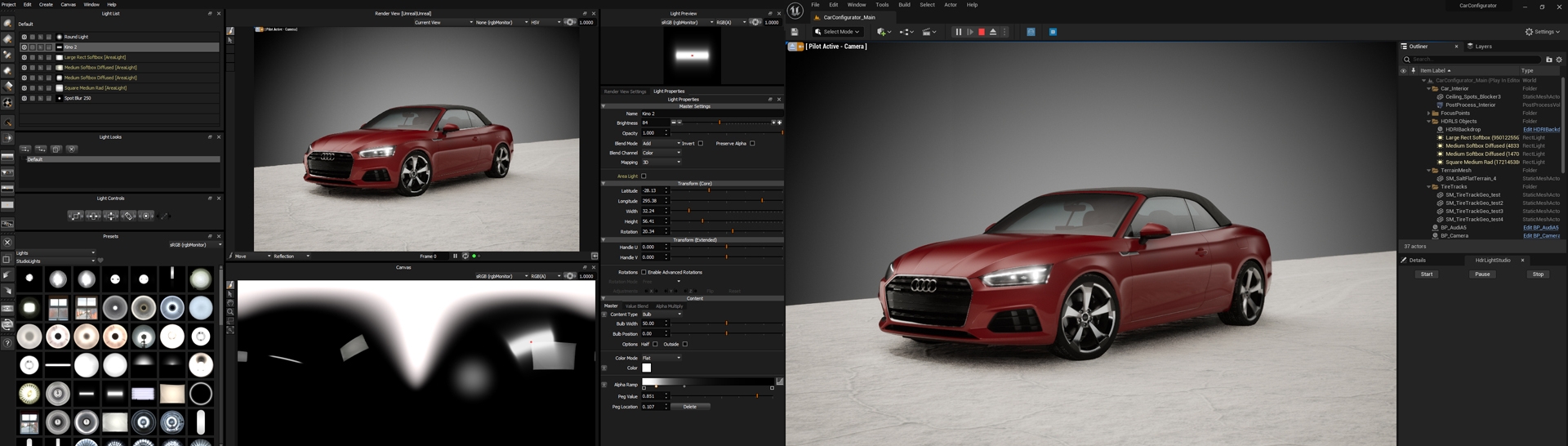Enable the Invert checkbox
This screenshot has height=446, width=1568.
[x=700, y=144]
